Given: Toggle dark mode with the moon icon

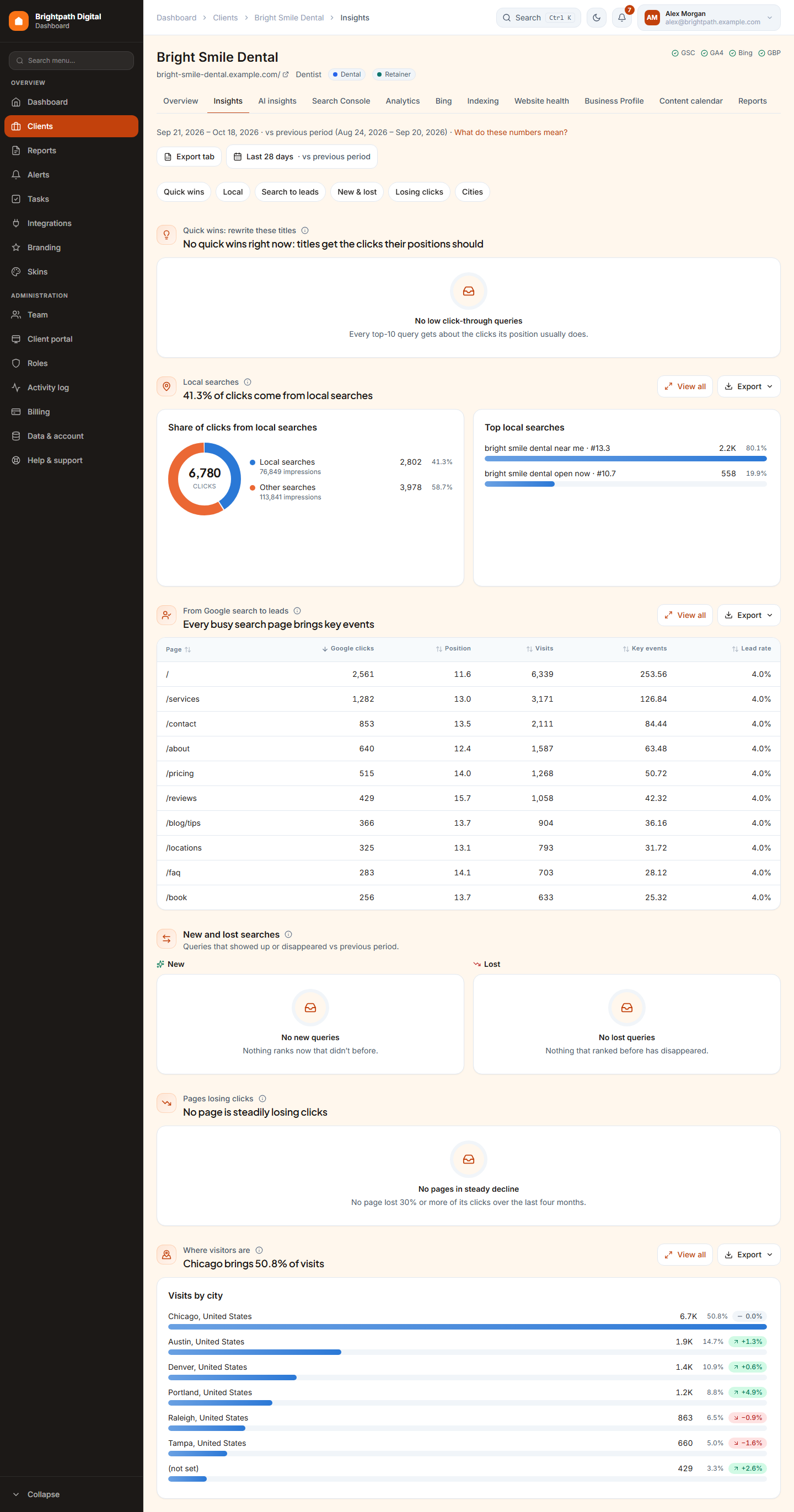Looking at the screenshot, I should [596, 18].
